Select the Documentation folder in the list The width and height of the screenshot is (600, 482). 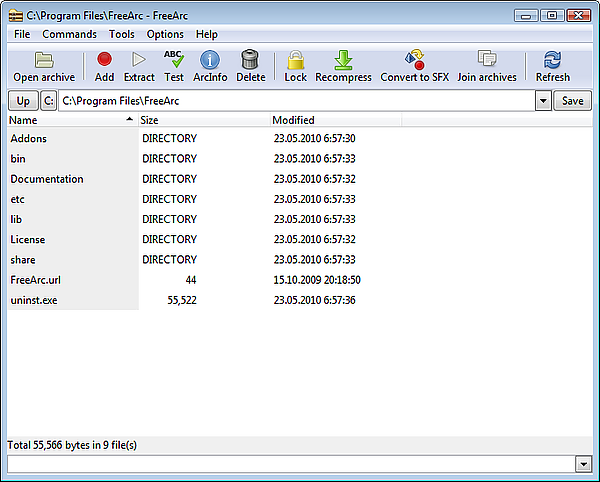tap(47, 179)
